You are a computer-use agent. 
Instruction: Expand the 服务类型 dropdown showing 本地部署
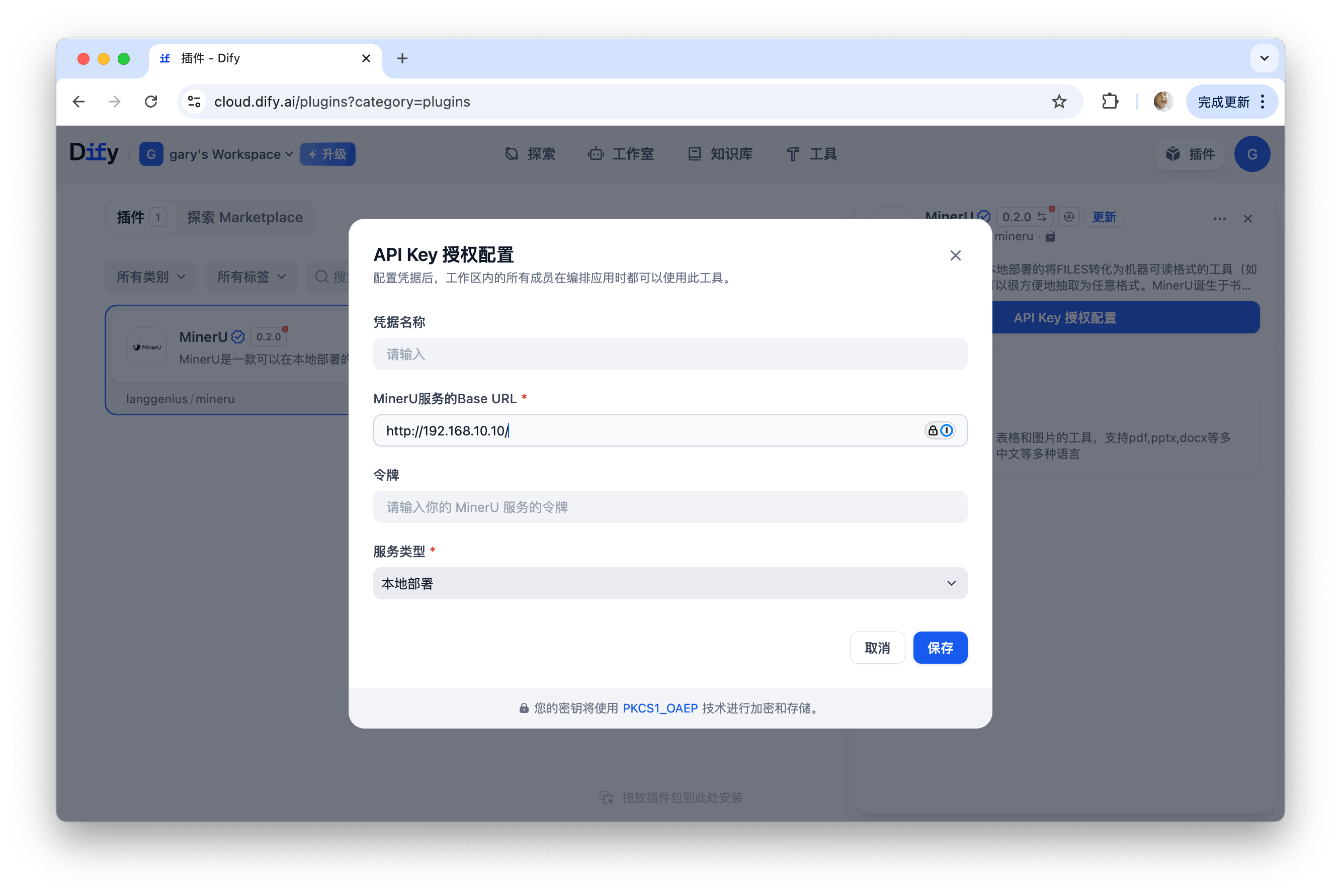(669, 583)
